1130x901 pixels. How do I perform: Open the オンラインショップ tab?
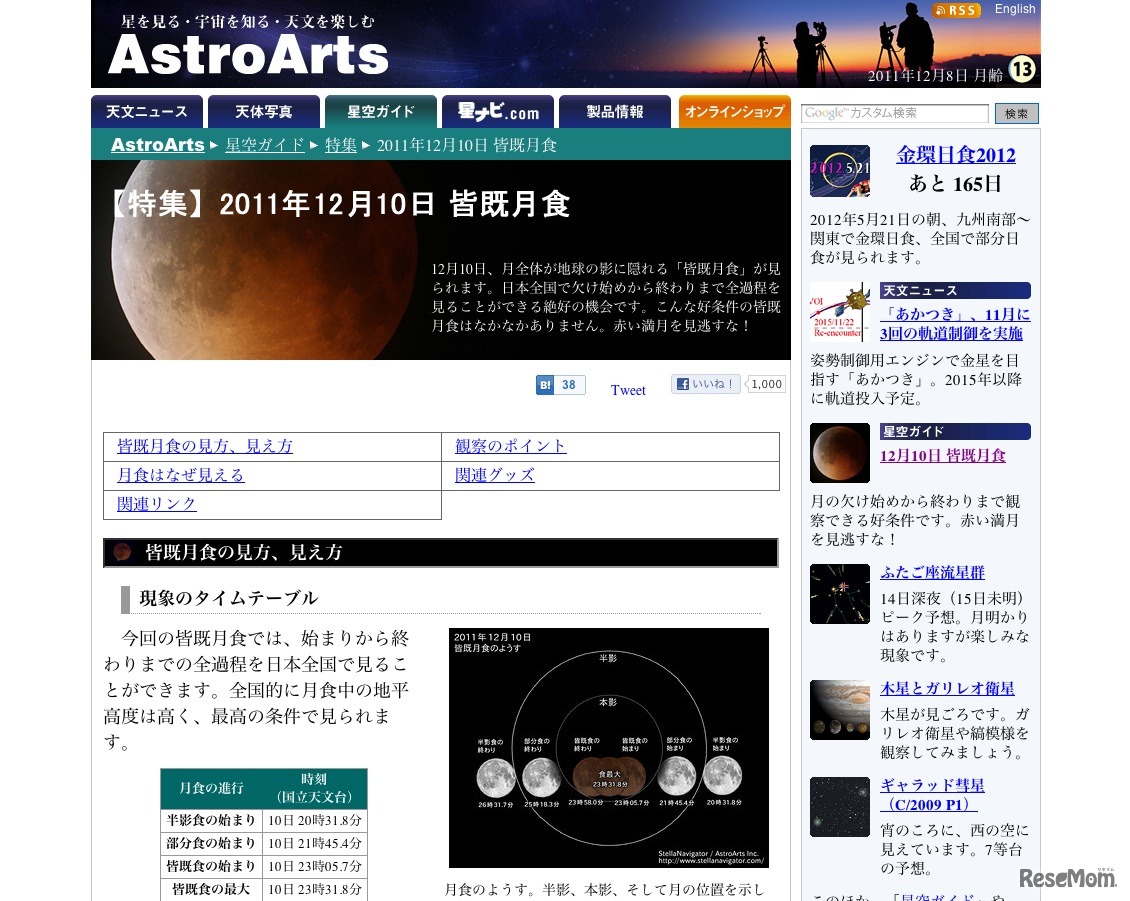point(734,112)
